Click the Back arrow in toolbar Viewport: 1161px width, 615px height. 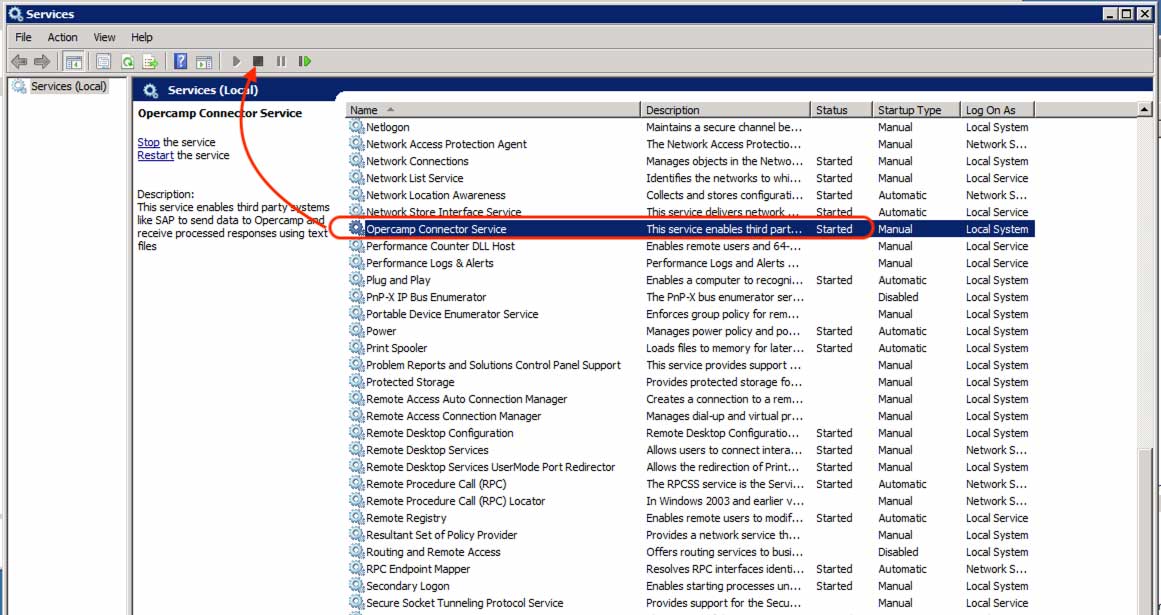point(19,62)
